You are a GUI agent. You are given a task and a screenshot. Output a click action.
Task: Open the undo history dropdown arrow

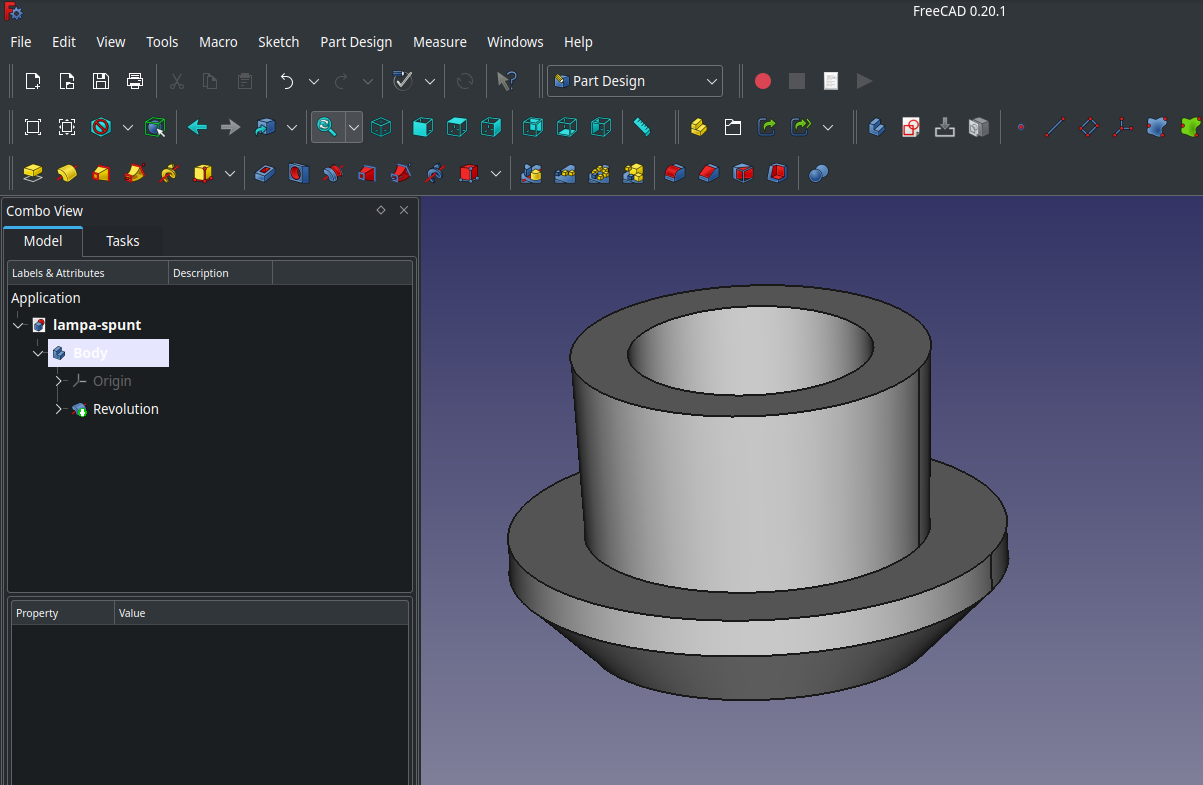[x=313, y=81]
